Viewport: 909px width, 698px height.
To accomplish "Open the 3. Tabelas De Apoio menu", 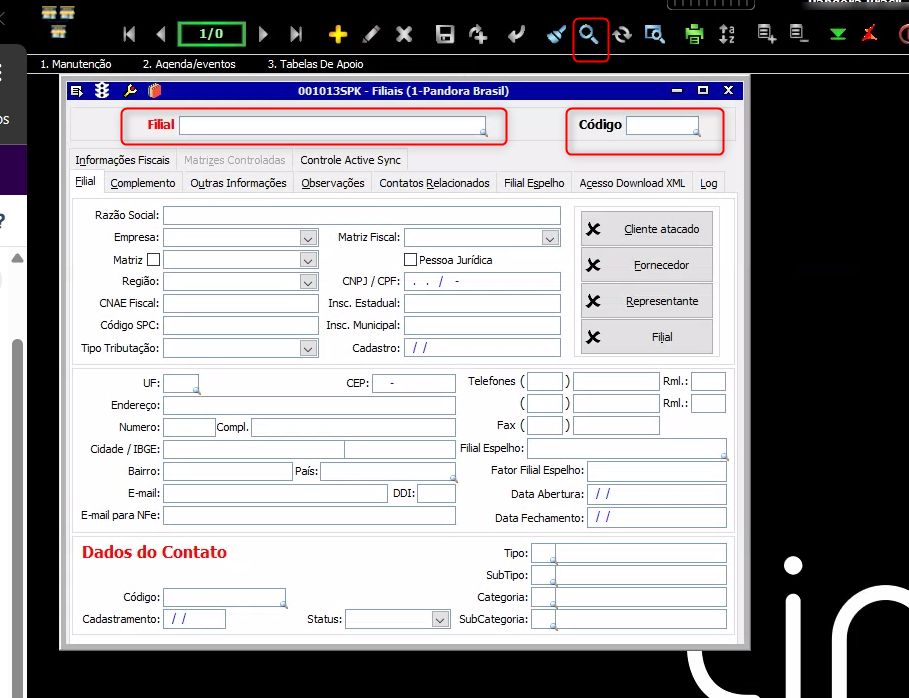I will pyautogui.click(x=315, y=64).
